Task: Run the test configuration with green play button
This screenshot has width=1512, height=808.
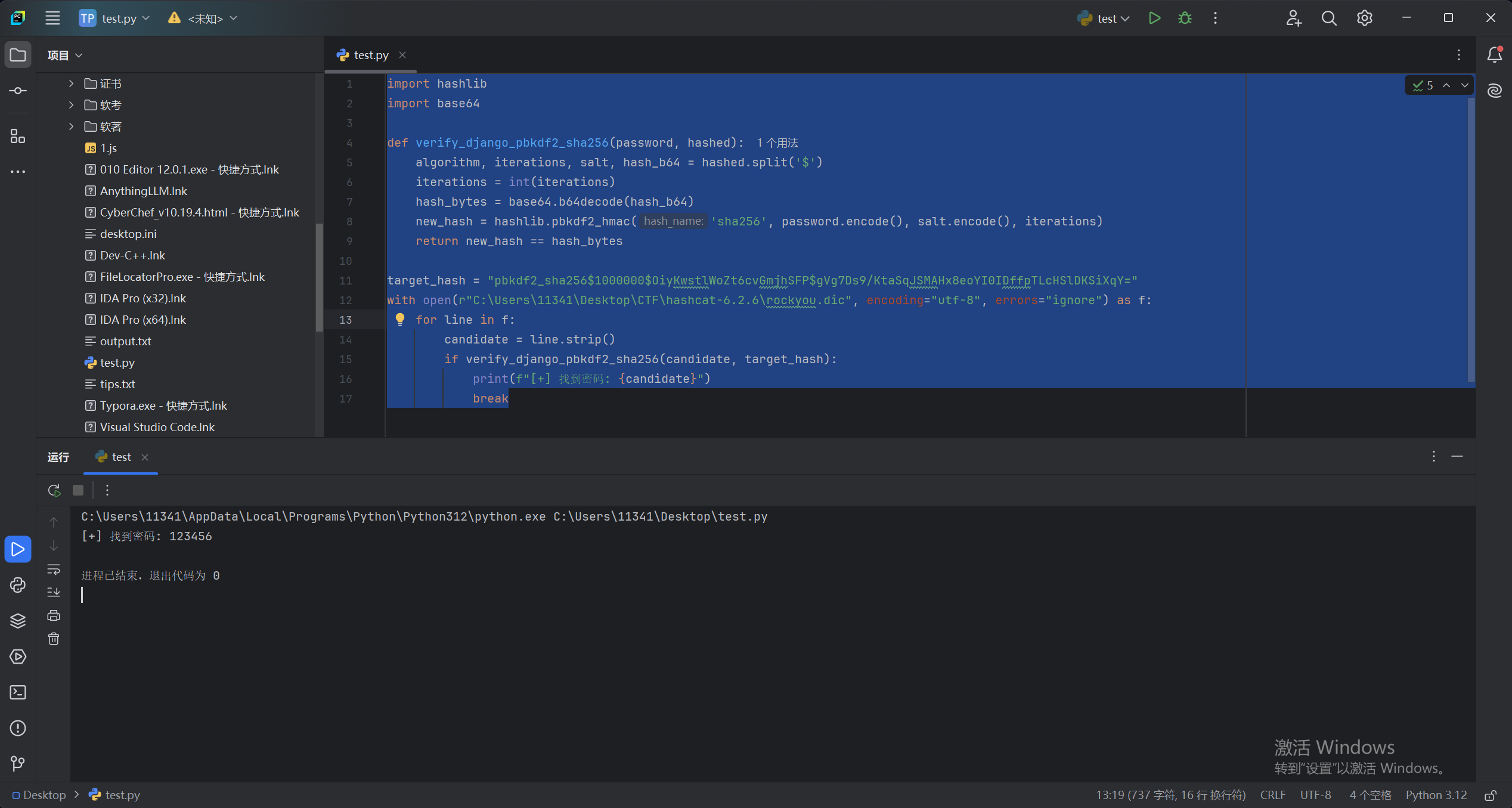Action: (x=1154, y=18)
